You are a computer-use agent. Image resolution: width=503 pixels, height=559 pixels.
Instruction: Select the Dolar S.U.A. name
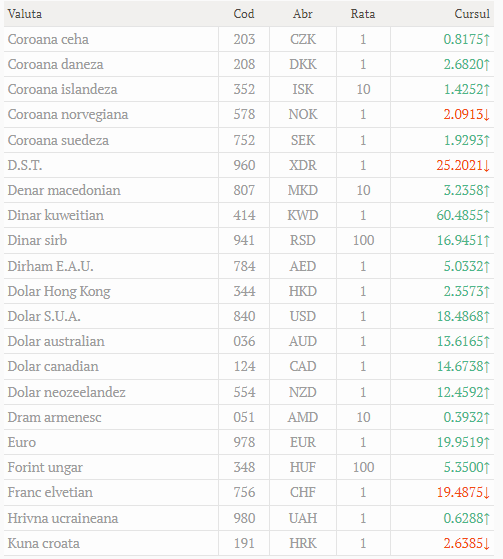point(44,316)
